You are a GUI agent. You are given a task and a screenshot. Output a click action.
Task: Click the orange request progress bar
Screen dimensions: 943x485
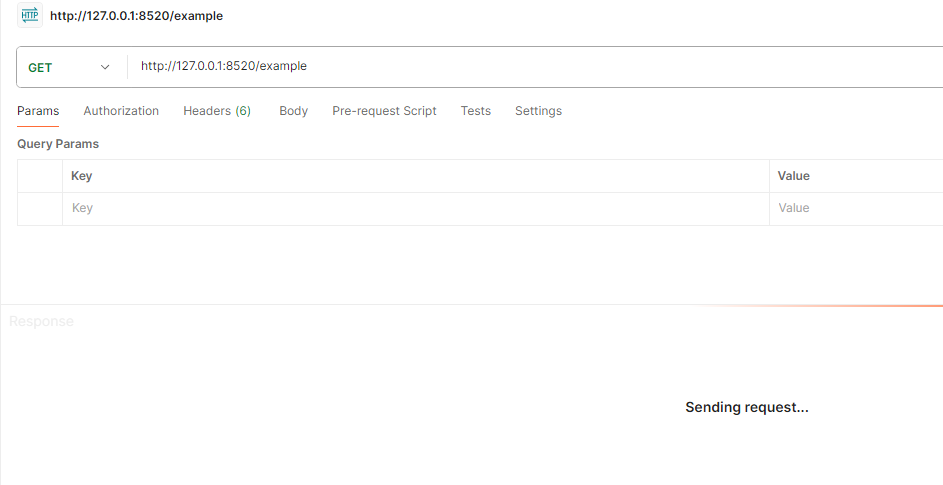[850, 306]
